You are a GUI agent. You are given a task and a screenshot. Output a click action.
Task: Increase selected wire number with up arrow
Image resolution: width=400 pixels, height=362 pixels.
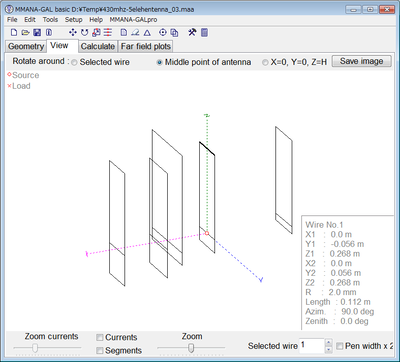click(x=328, y=342)
